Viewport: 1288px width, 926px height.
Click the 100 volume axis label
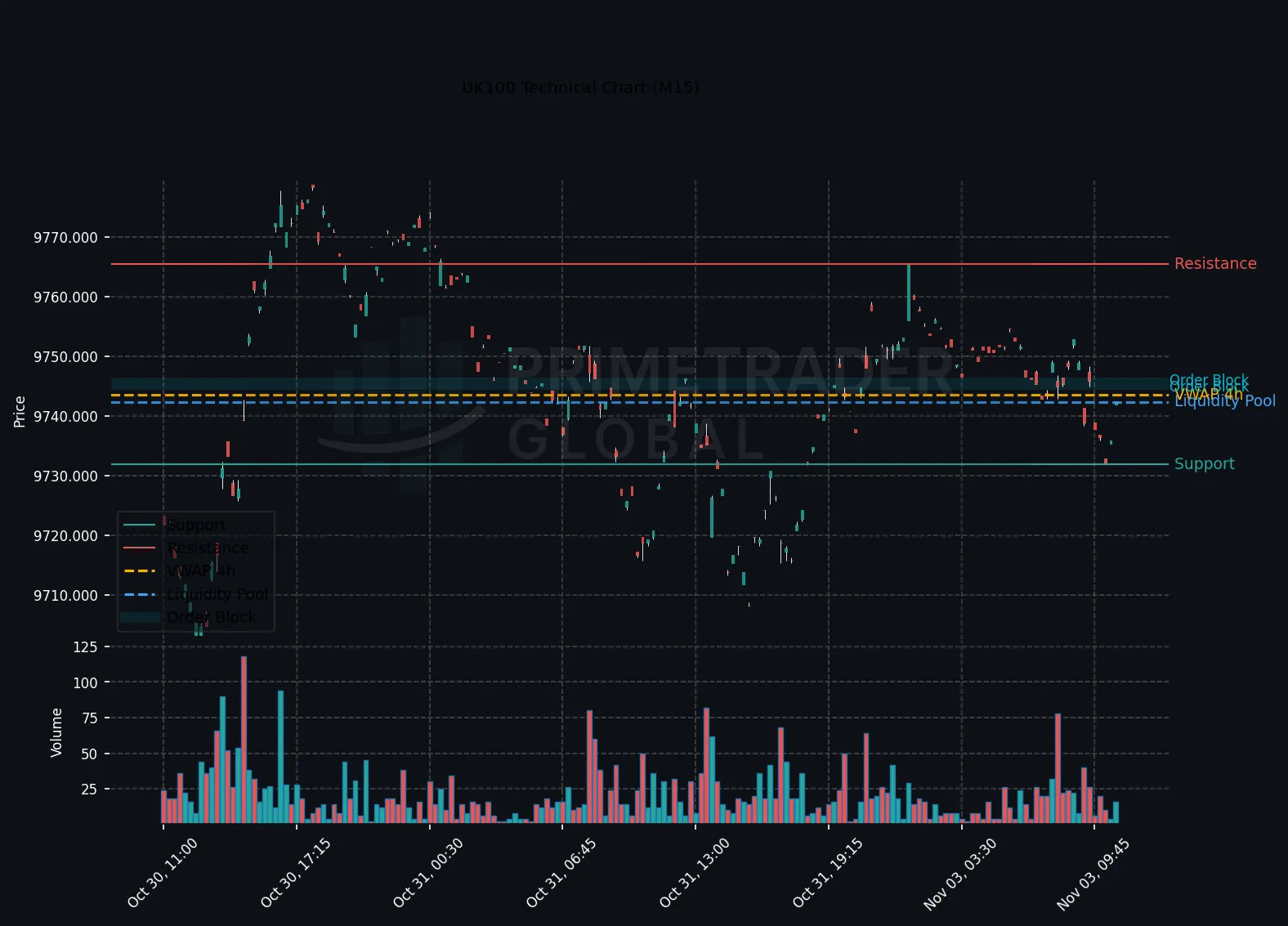coord(85,683)
